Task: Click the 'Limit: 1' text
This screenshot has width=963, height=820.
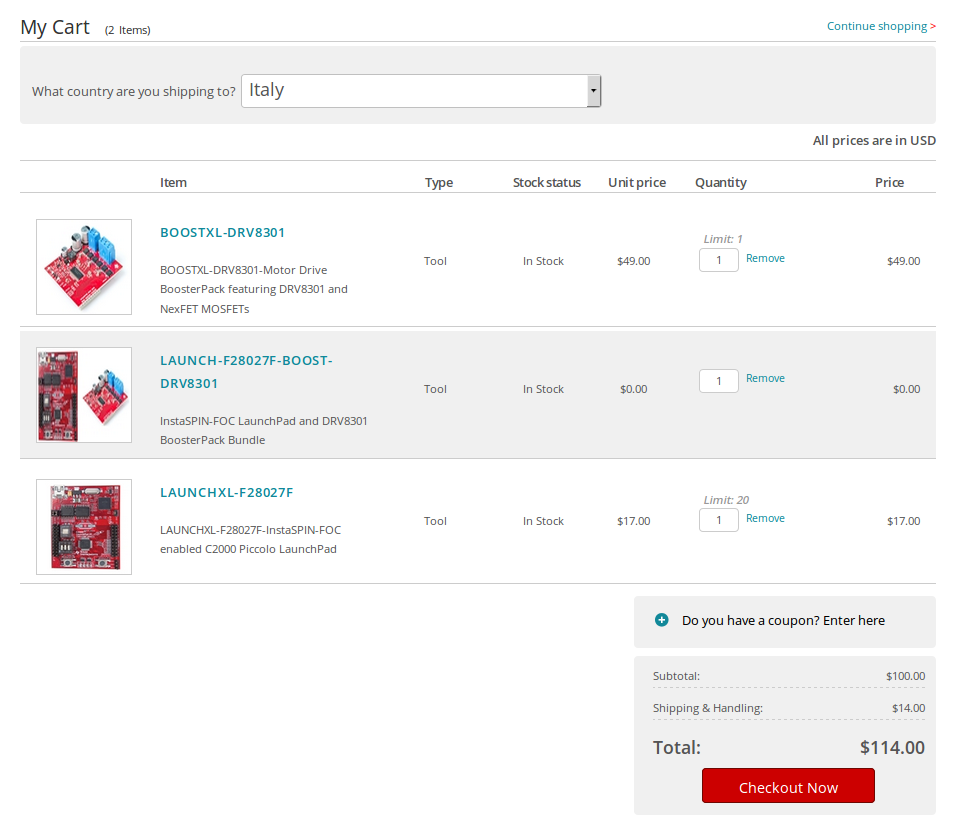Action: point(723,239)
